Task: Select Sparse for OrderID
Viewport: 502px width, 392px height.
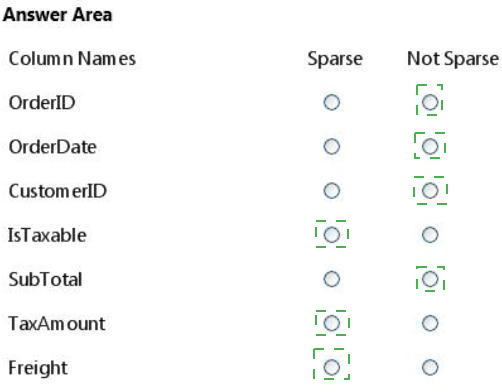Action: (332, 102)
